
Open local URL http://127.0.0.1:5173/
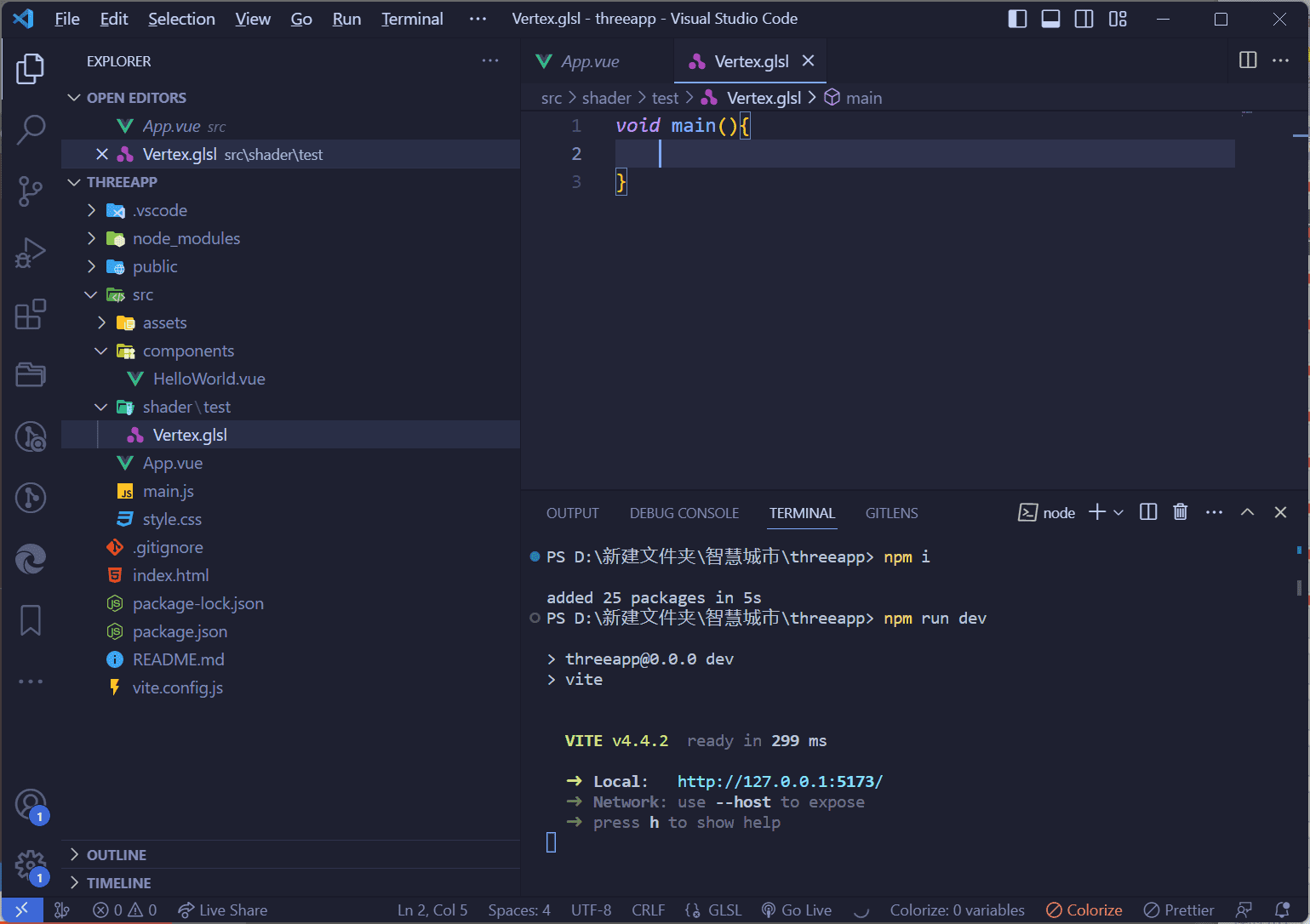(x=780, y=781)
